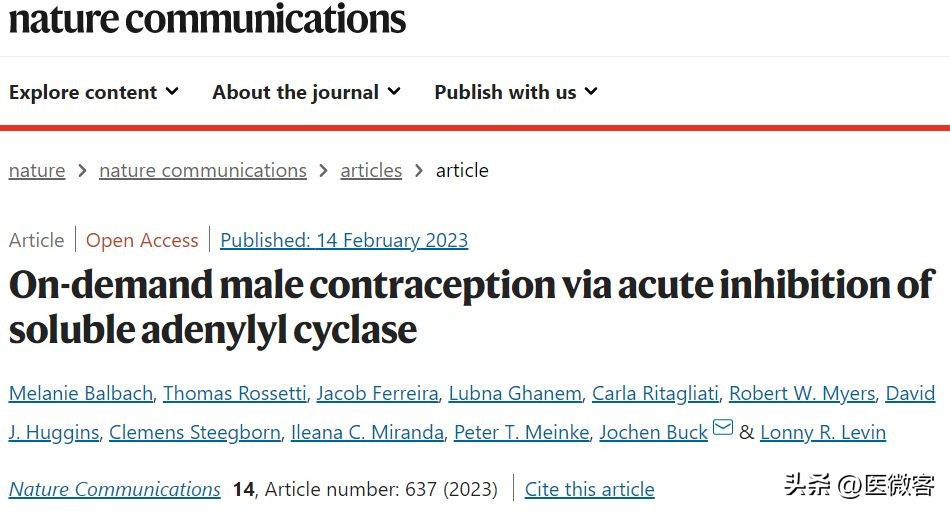The image size is (950, 512).
Task: Click Cite this article
Action: pos(590,489)
